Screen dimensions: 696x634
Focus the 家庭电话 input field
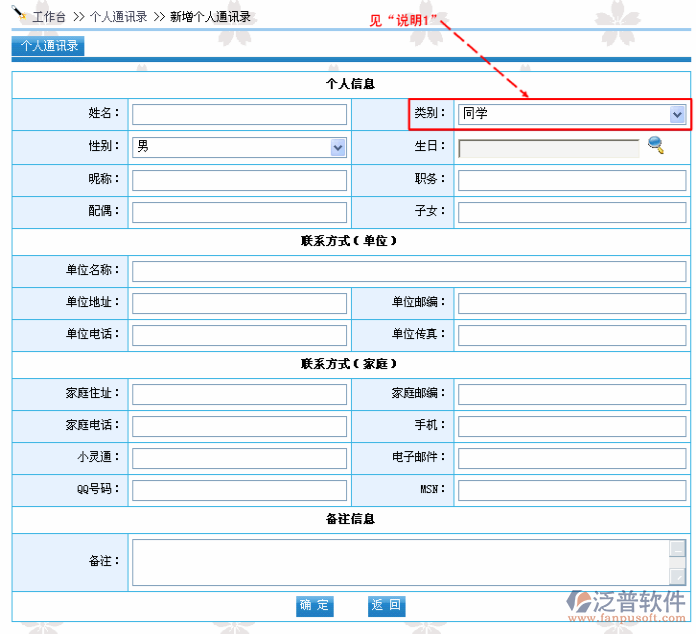click(239, 426)
